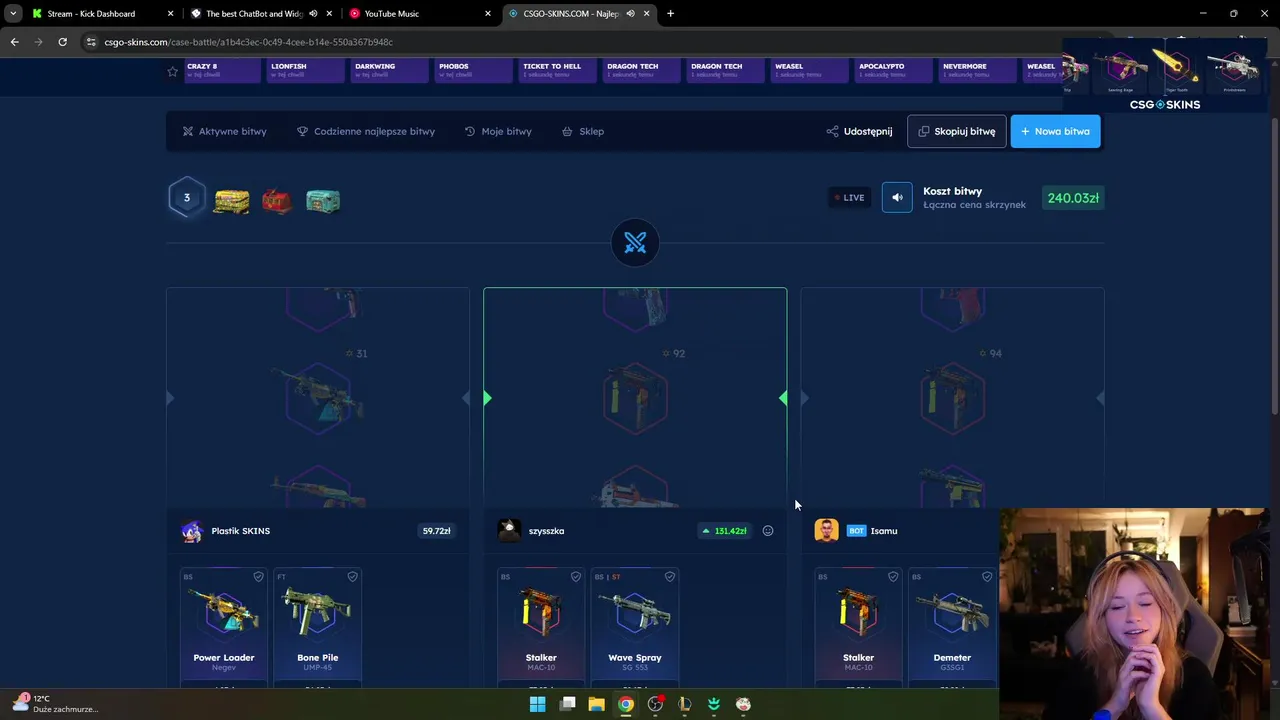Focus the browser address bar URL

248,42
